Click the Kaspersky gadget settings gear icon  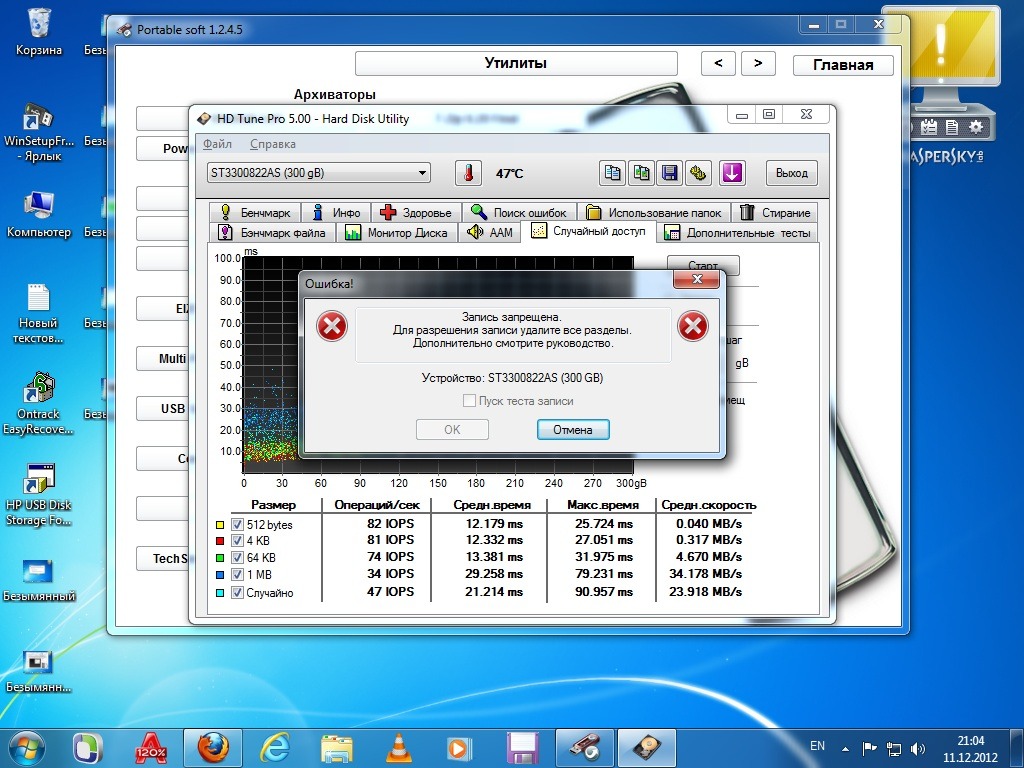[976, 127]
